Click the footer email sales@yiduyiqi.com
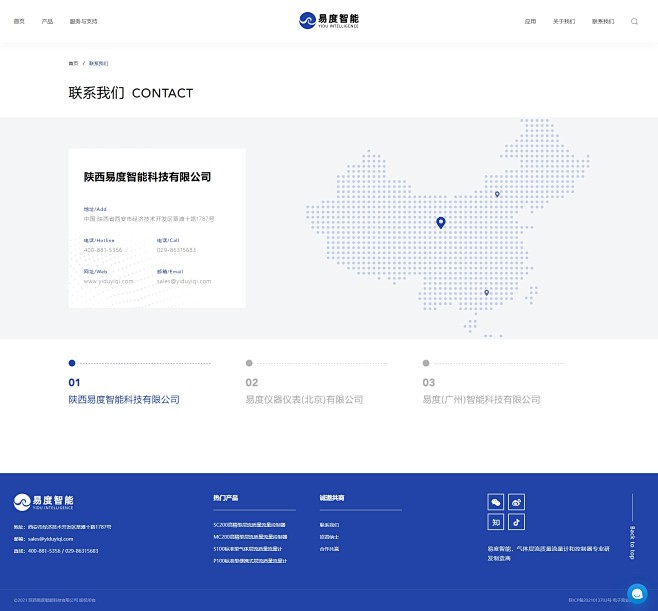The image size is (658, 611). pyautogui.click(x=50, y=539)
